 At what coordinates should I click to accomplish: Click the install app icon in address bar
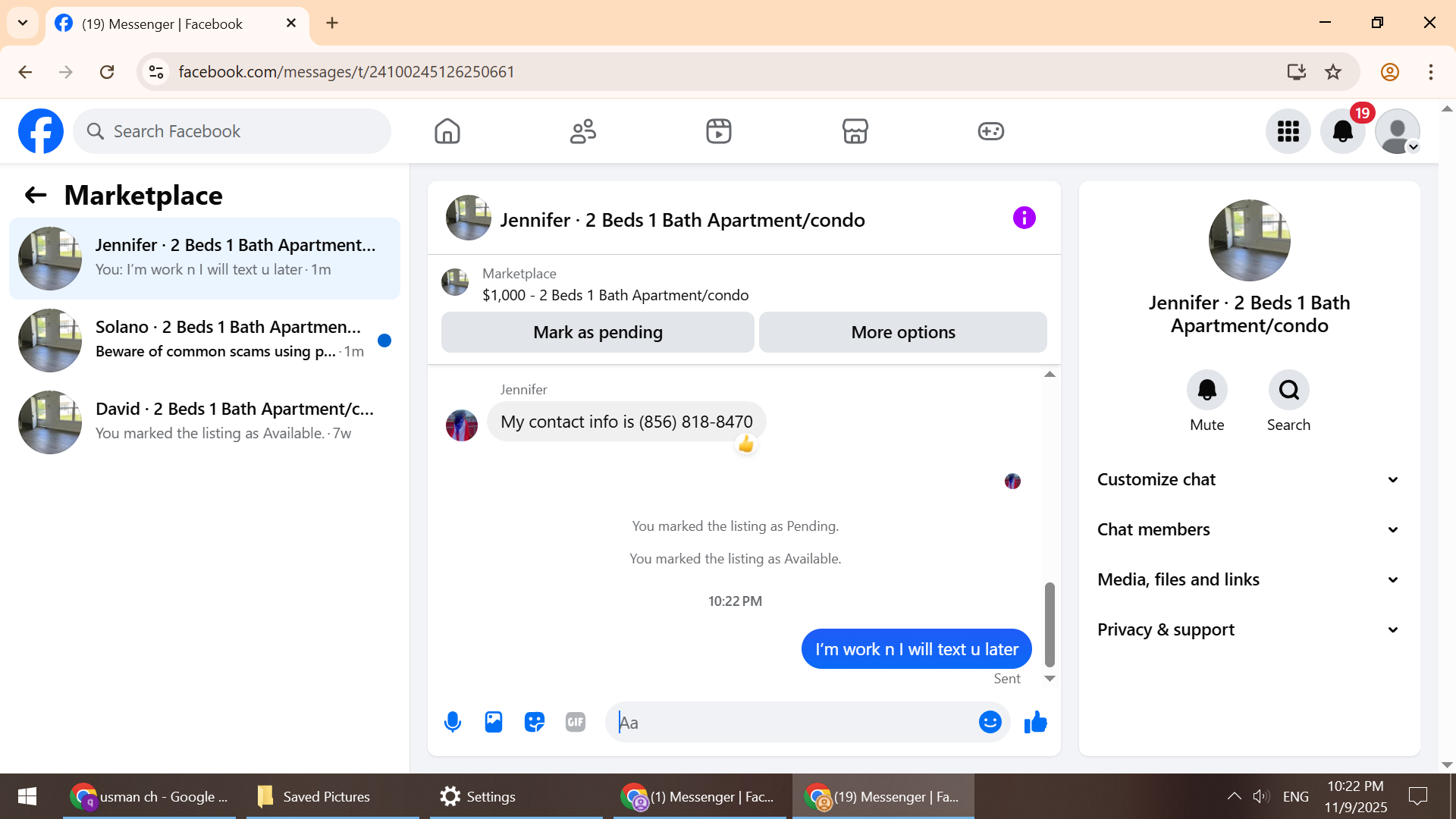[1297, 72]
